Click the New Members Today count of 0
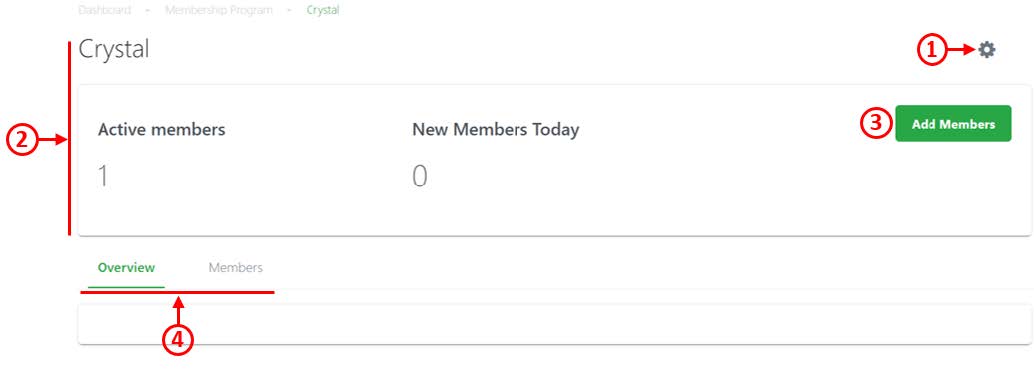The image size is (1034, 370). pos(419,177)
